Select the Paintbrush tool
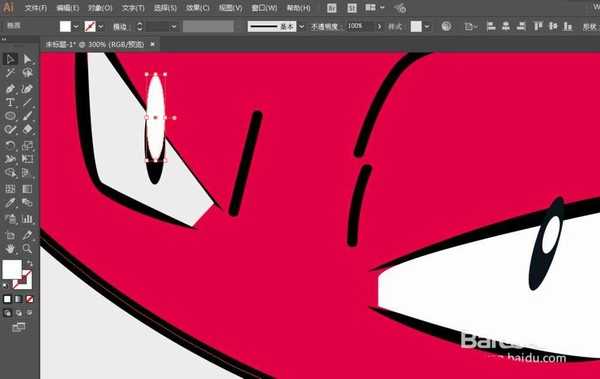Image resolution: width=600 pixels, height=379 pixels. [27, 116]
